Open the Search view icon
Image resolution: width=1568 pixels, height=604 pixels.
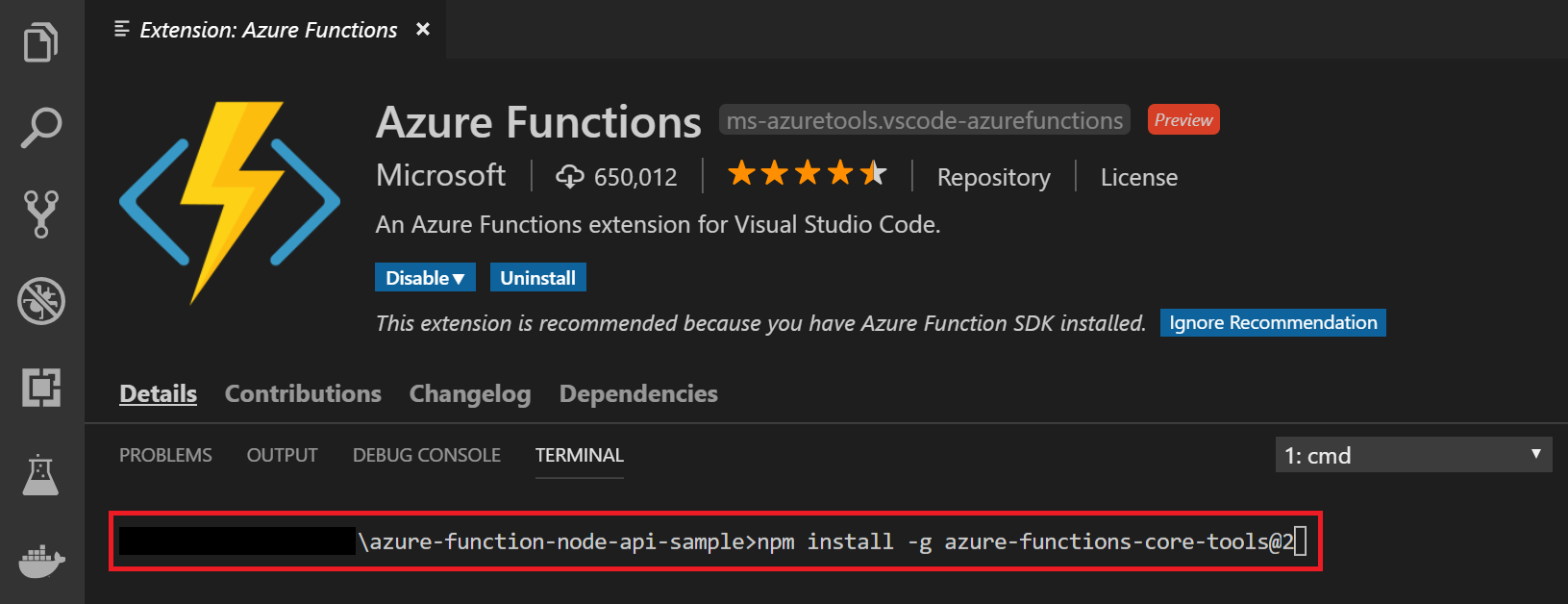click(41, 128)
